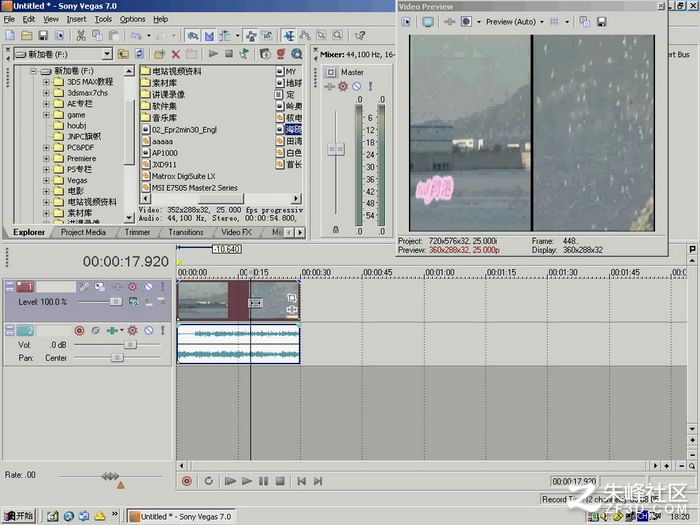This screenshot has height=525, width=700.
Task: Mute video track 1
Action: pos(149,287)
